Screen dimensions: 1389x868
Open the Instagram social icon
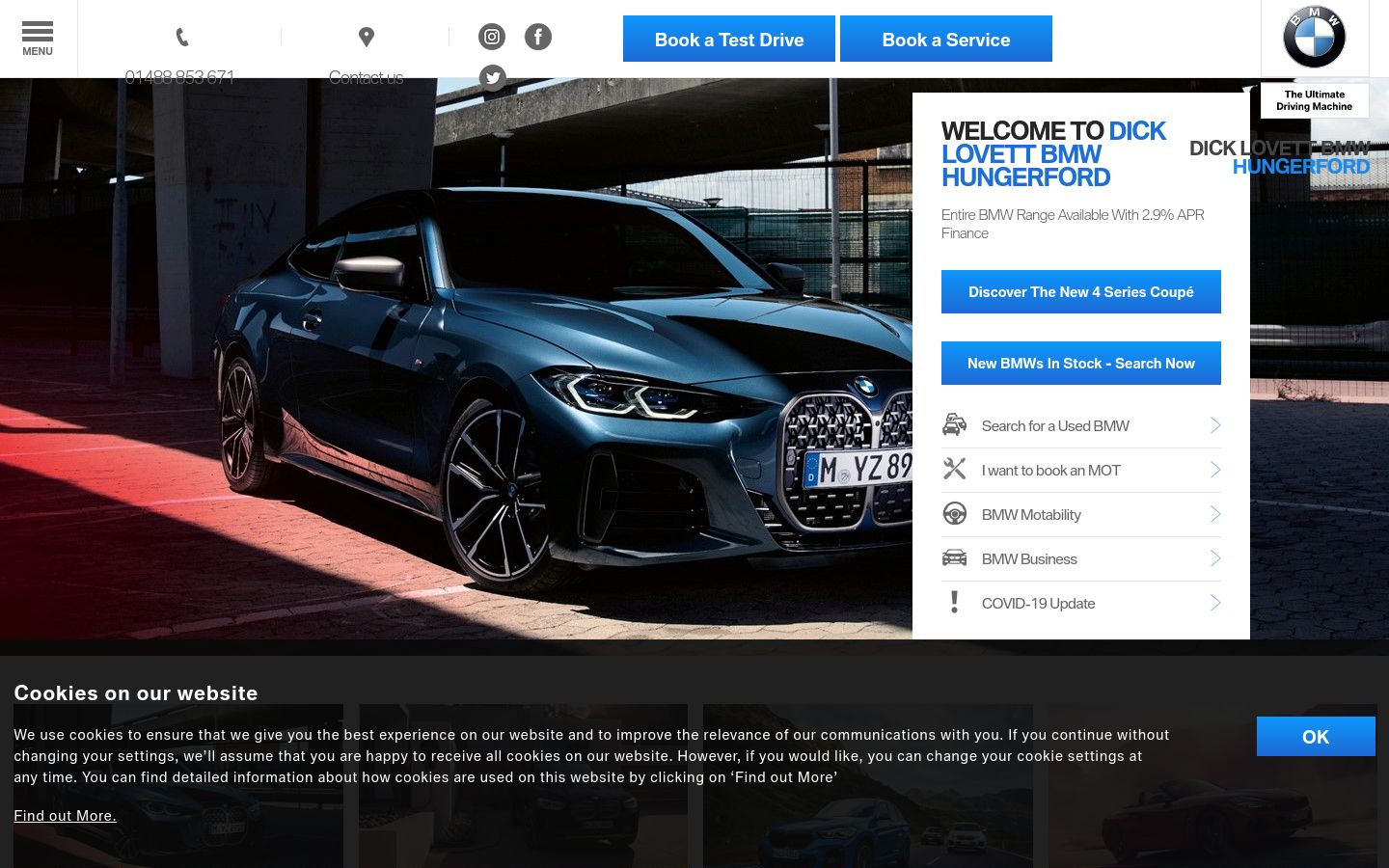click(492, 37)
